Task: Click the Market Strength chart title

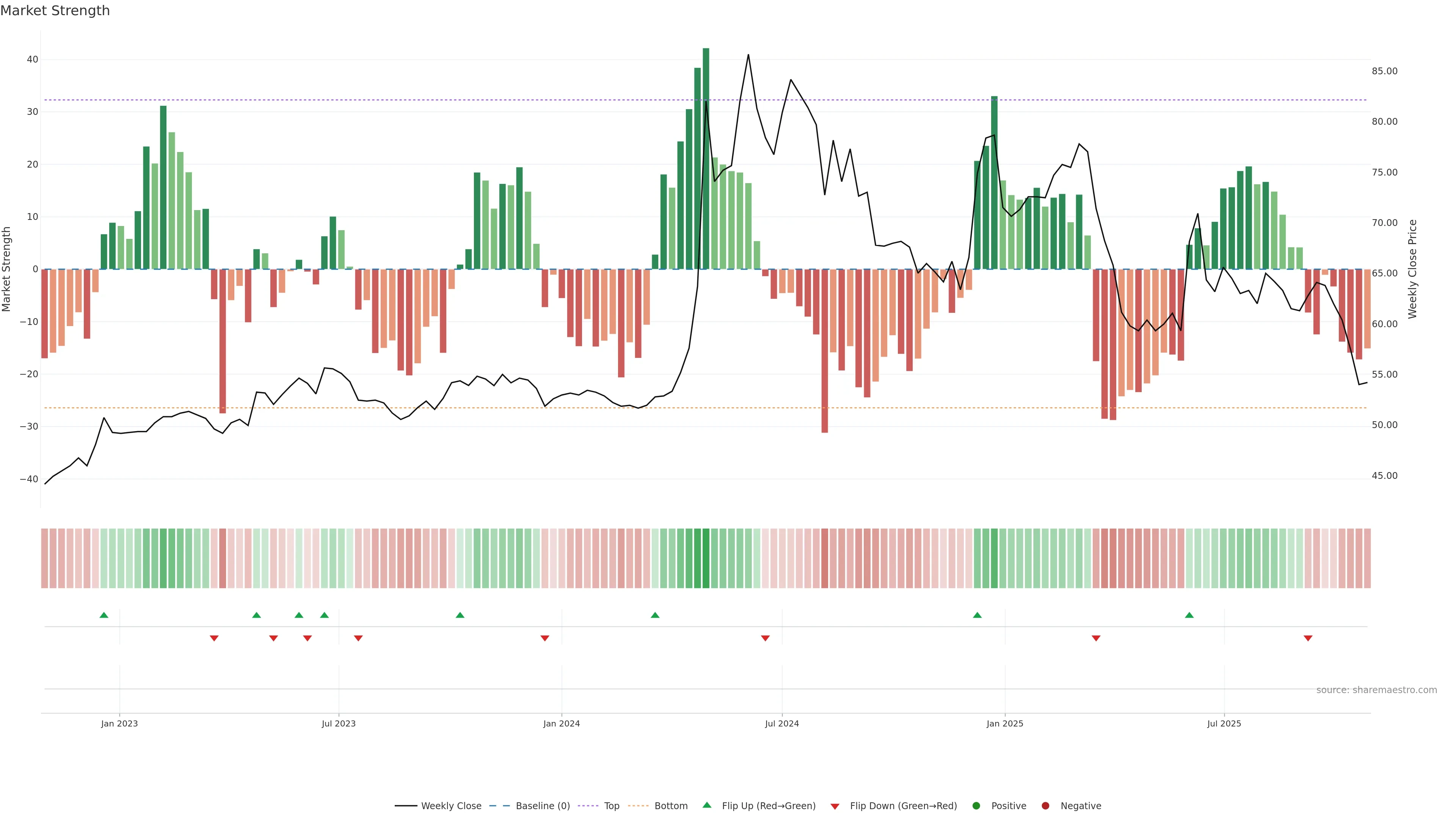Action: pyautogui.click(x=55, y=11)
